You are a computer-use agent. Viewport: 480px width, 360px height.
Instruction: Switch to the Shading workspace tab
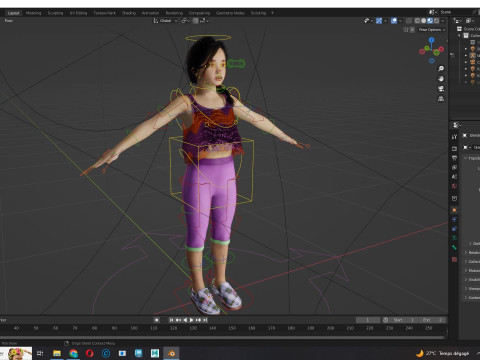[129, 13]
